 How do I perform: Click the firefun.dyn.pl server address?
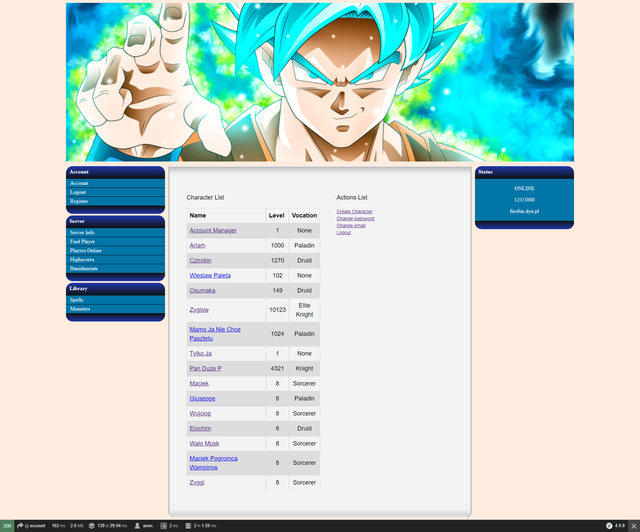(524, 211)
